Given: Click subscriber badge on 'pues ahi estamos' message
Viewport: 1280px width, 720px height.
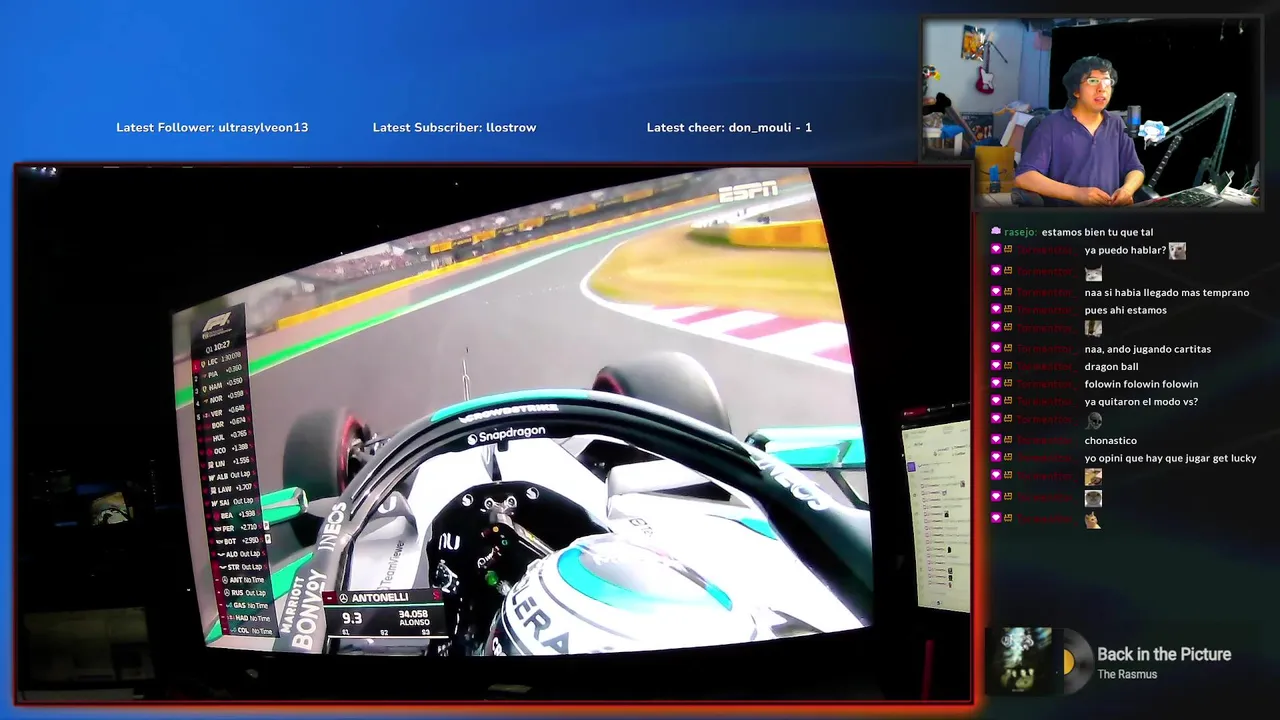Looking at the screenshot, I should 1008,310.
